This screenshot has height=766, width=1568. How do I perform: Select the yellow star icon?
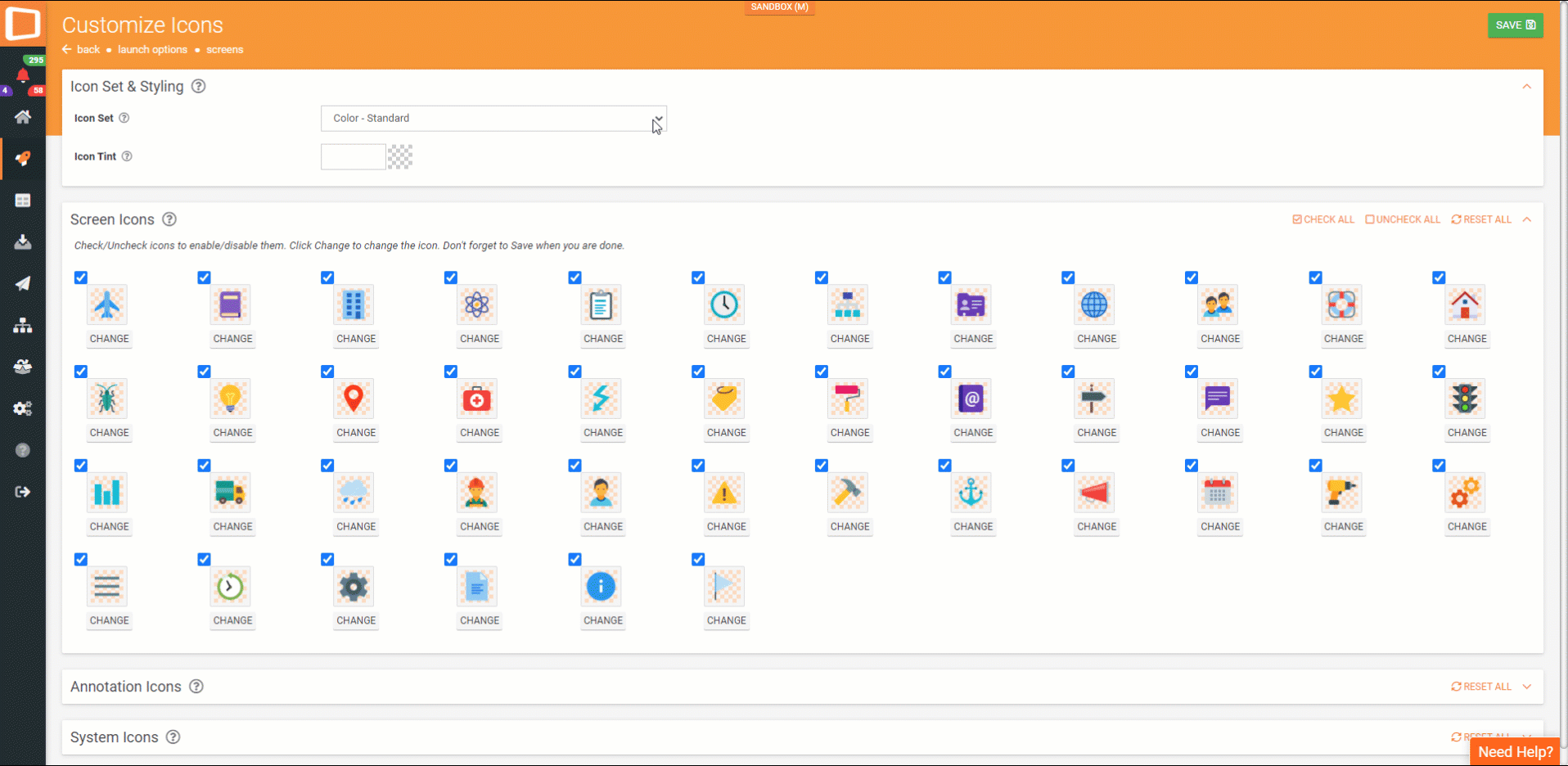pyautogui.click(x=1341, y=399)
